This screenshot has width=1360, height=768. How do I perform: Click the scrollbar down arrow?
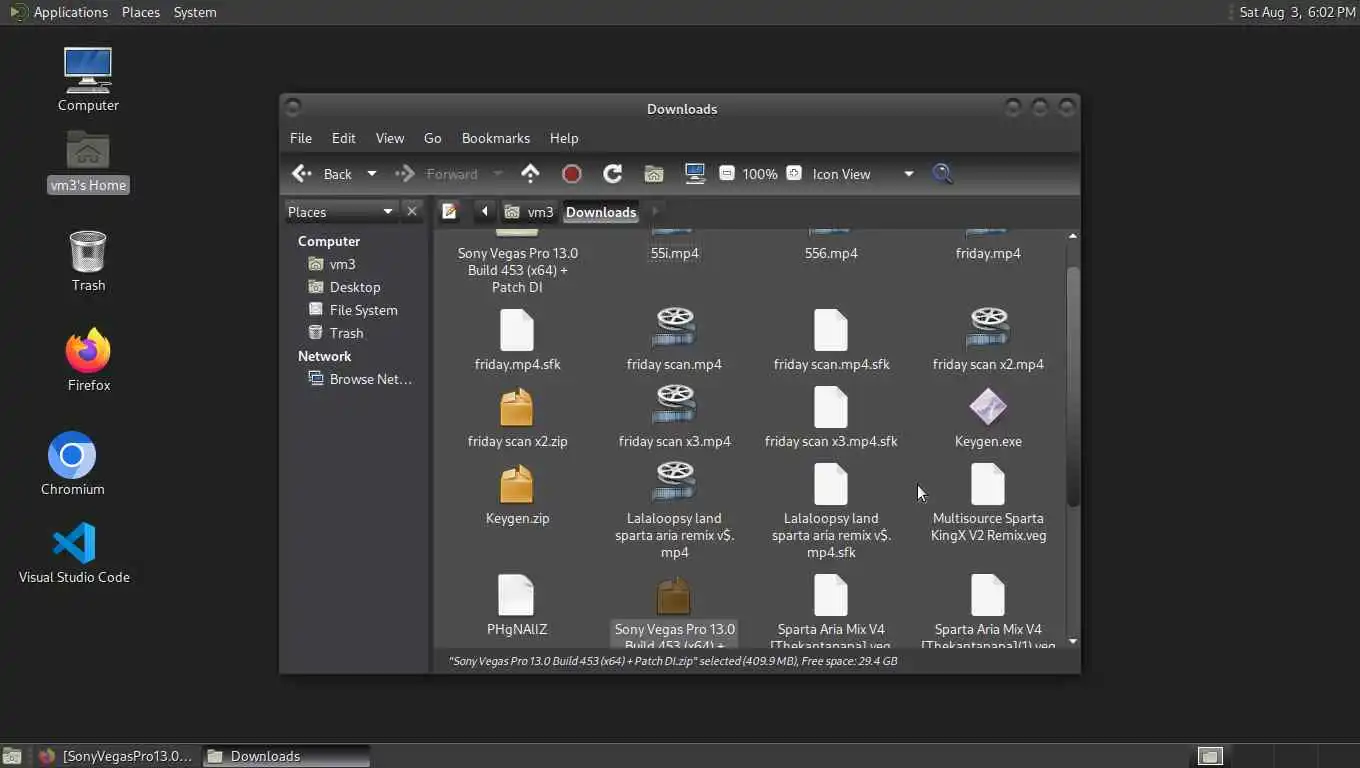click(x=1073, y=641)
